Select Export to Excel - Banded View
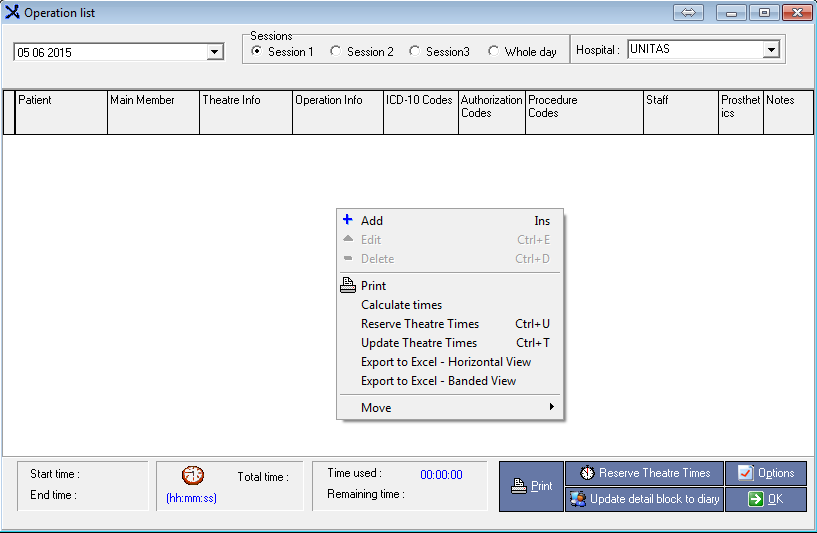This screenshot has height=533, width=817. [x=438, y=380]
